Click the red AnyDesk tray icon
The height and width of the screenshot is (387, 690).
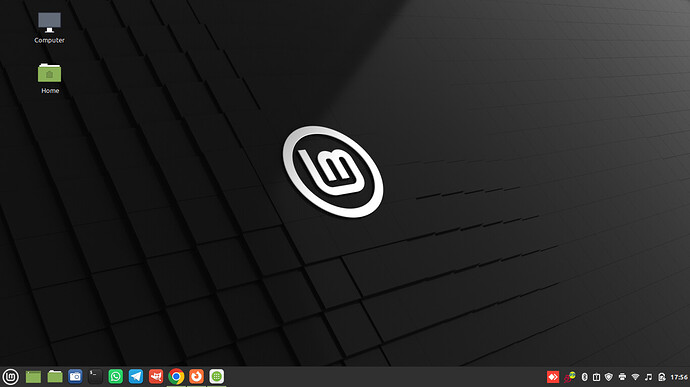pos(553,377)
